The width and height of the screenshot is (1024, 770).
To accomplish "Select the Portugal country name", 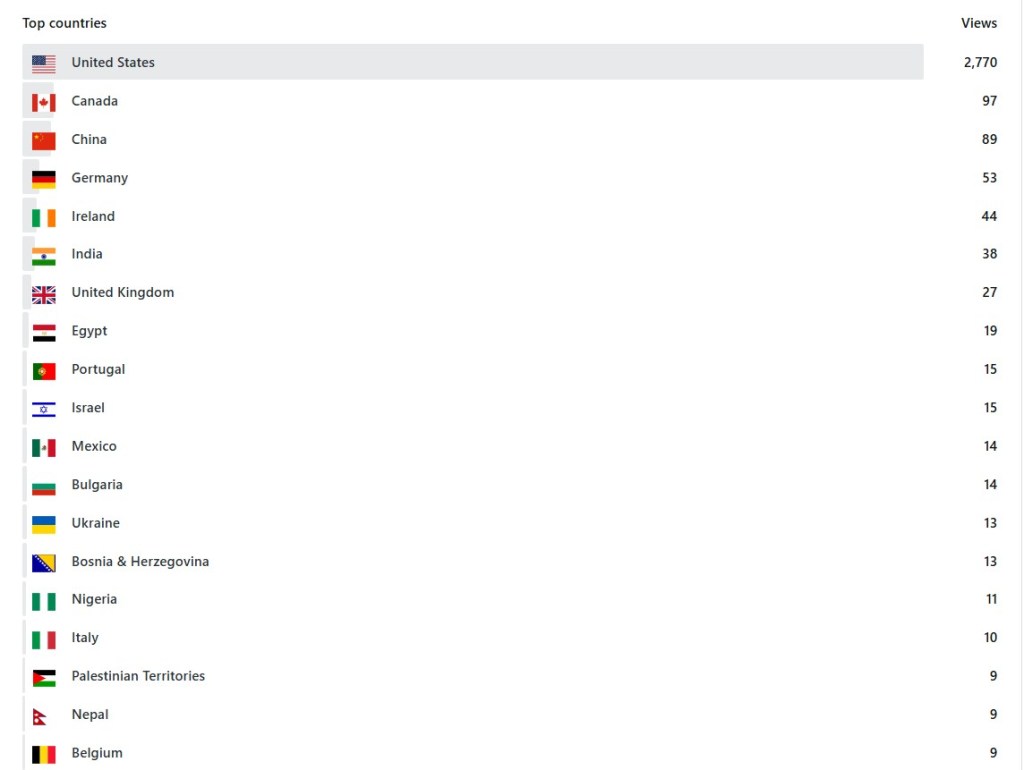I will 98,369.
